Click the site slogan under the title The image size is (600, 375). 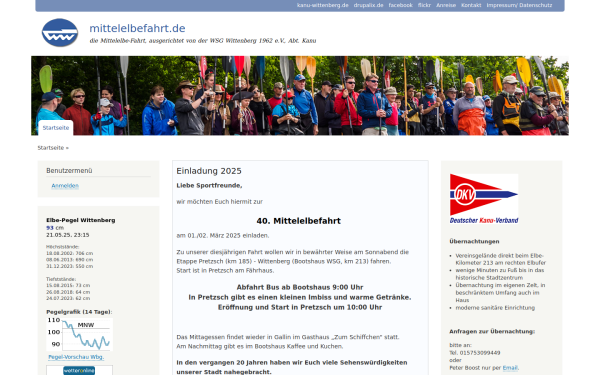point(203,41)
